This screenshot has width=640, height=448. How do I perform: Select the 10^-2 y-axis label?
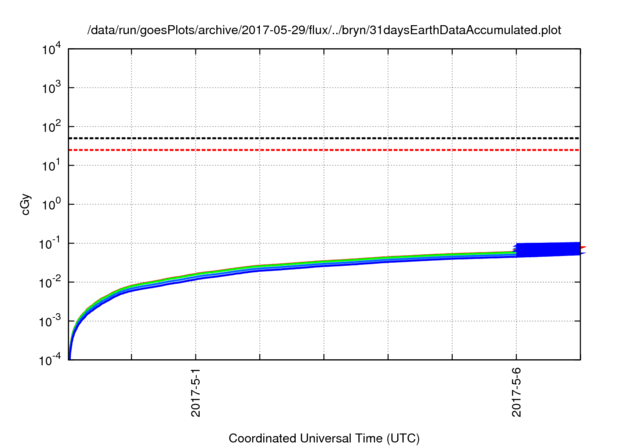pos(51,282)
